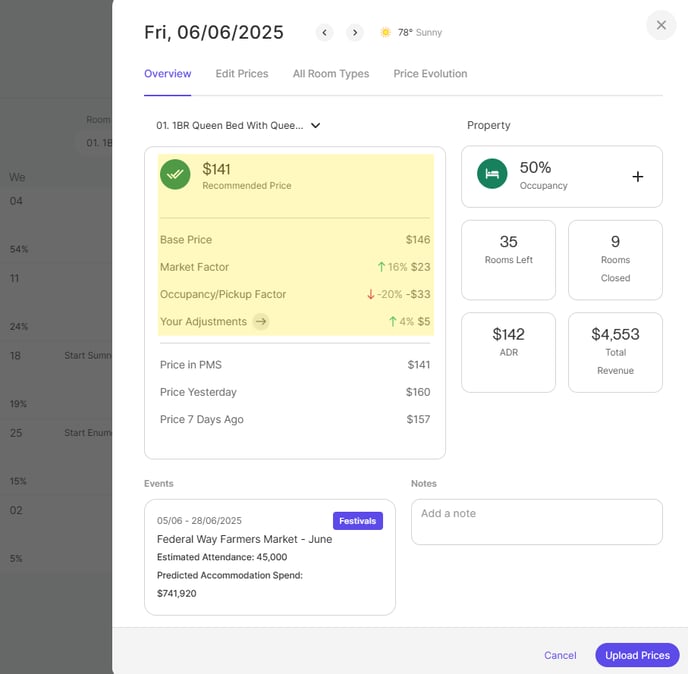Switch to the Edit Prices tab
The width and height of the screenshot is (688, 674).
[x=242, y=74]
